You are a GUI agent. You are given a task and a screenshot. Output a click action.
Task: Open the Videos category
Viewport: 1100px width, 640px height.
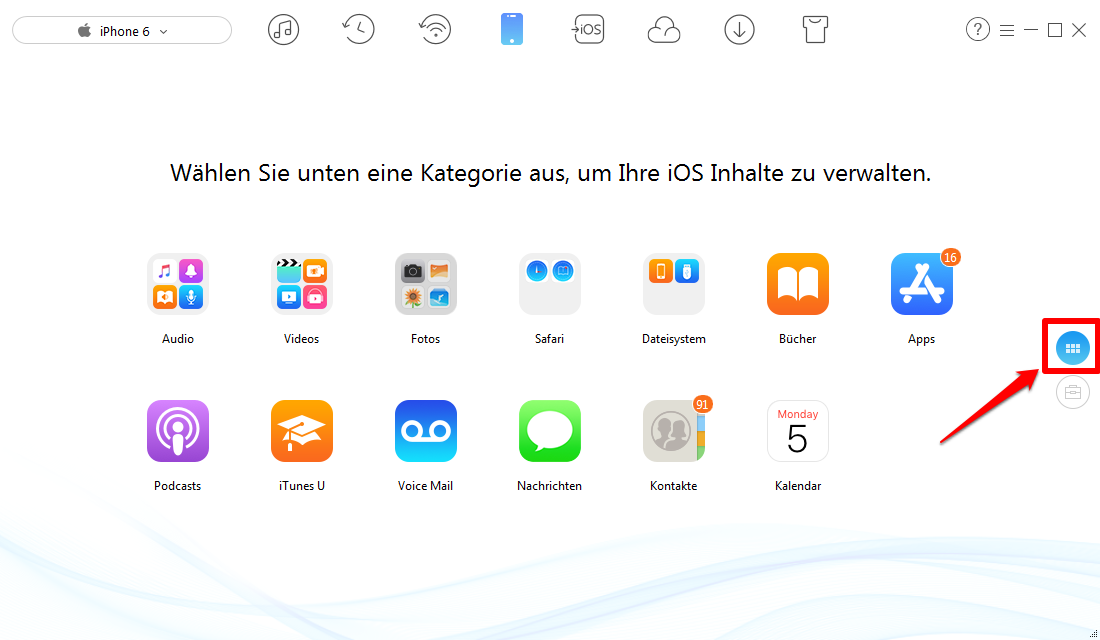[x=302, y=284]
